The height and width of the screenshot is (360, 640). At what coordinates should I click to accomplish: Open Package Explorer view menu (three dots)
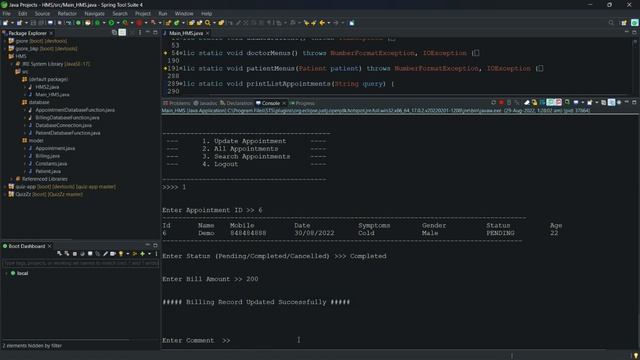click(140, 33)
